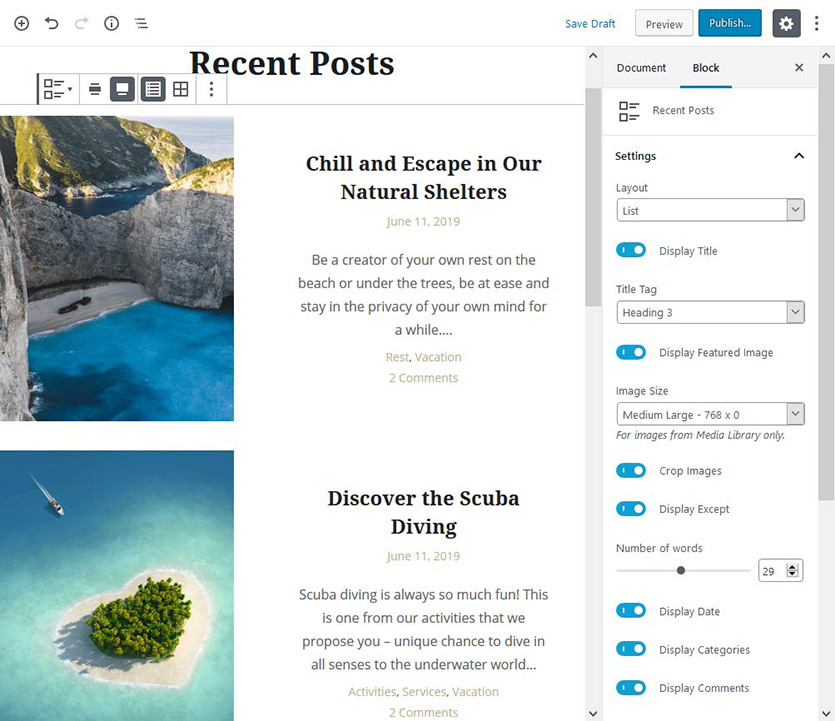Screen dimensions: 835x721
Task: Toggle the Crop Images switch
Action: [x=631, y=470]
